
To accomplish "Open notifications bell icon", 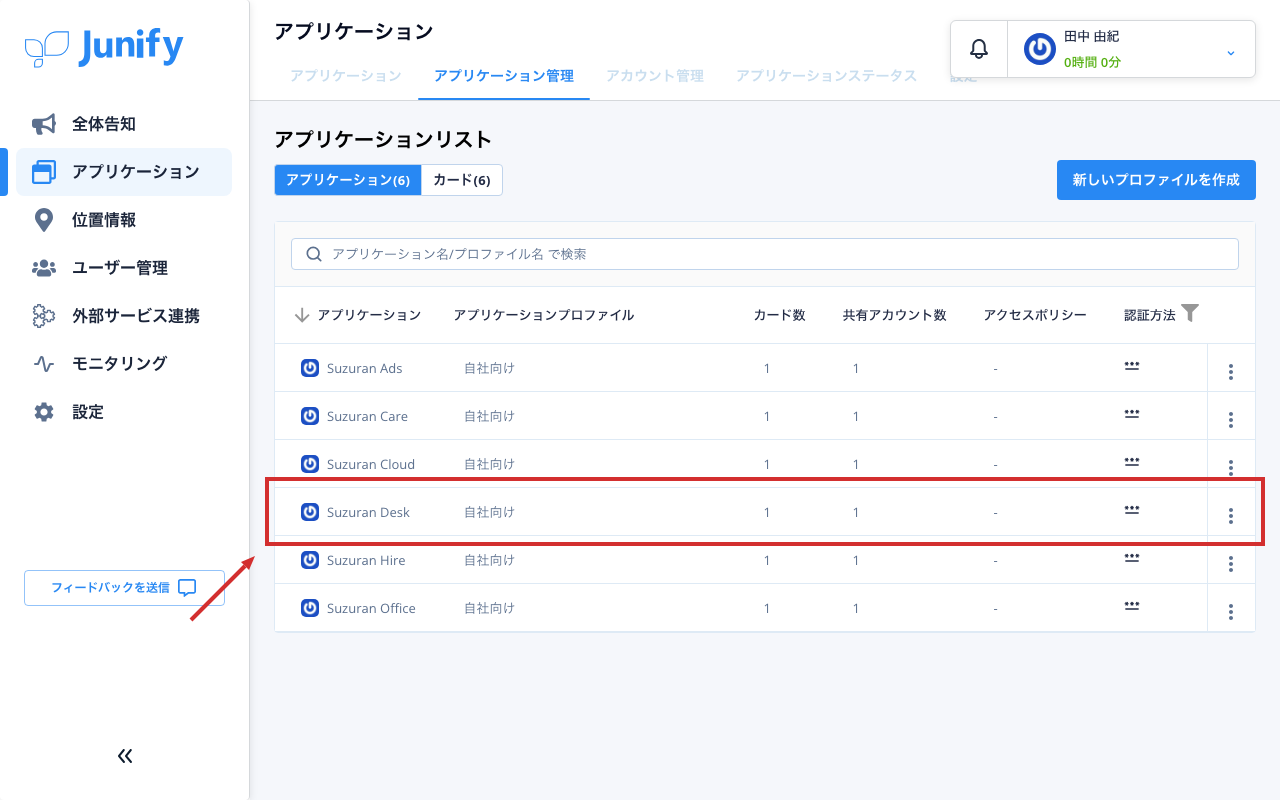I will tap(979, 49).
